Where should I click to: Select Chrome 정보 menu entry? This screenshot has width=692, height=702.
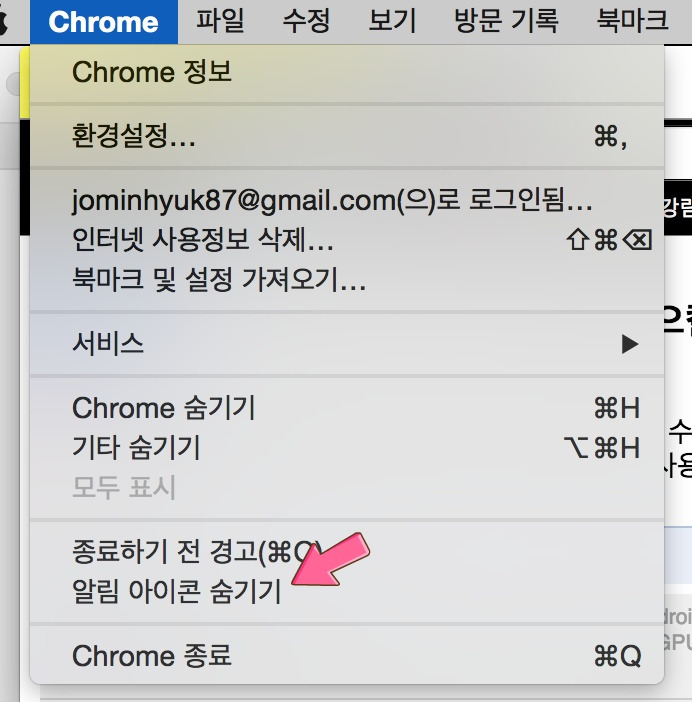click(x=347, y=72)
